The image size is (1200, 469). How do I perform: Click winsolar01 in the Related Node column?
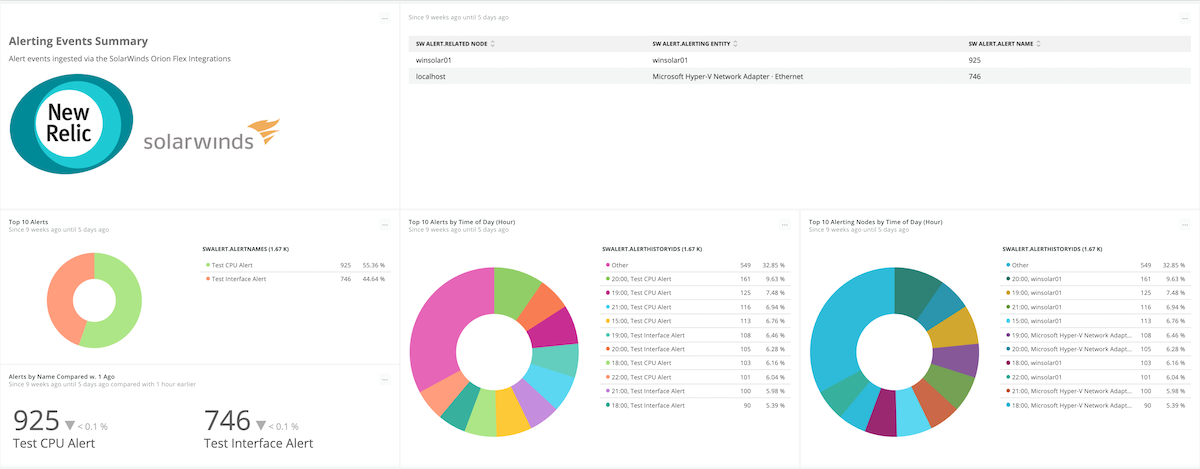434,60
